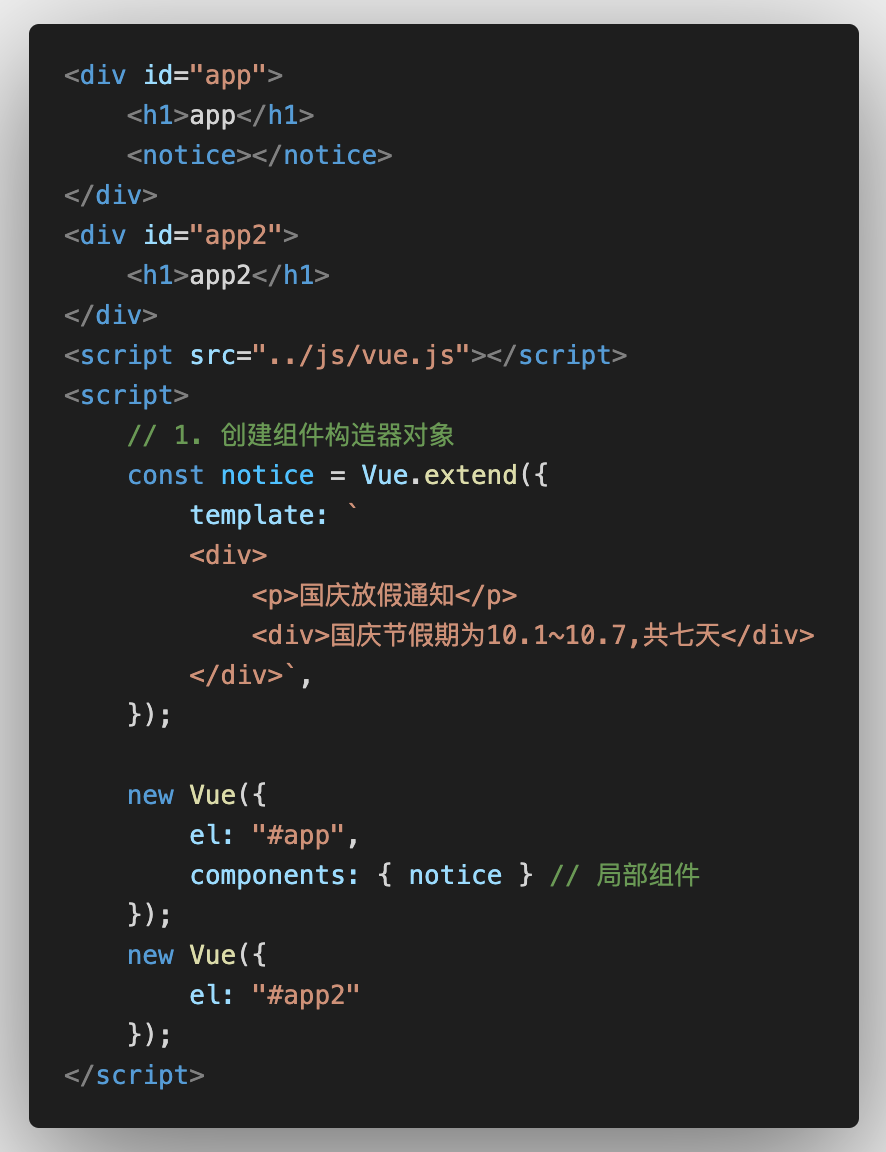Viewport: 886px width, 1152px height.
Task: Click the 局部组件 local component comment
Action: click(624, 876)
